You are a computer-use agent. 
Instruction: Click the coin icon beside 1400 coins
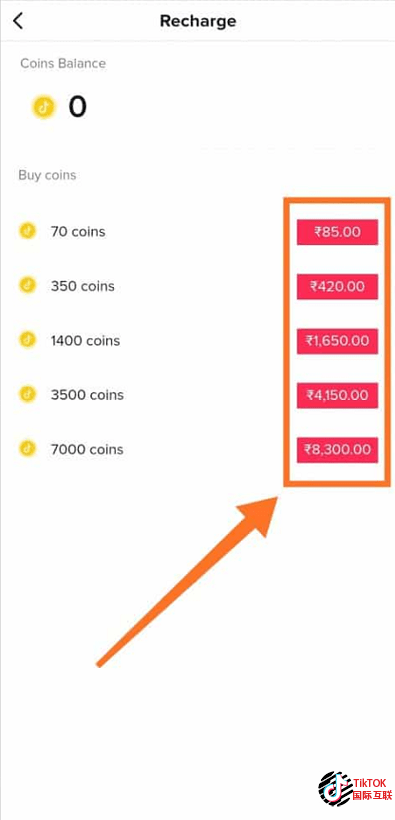coord(28,340)
